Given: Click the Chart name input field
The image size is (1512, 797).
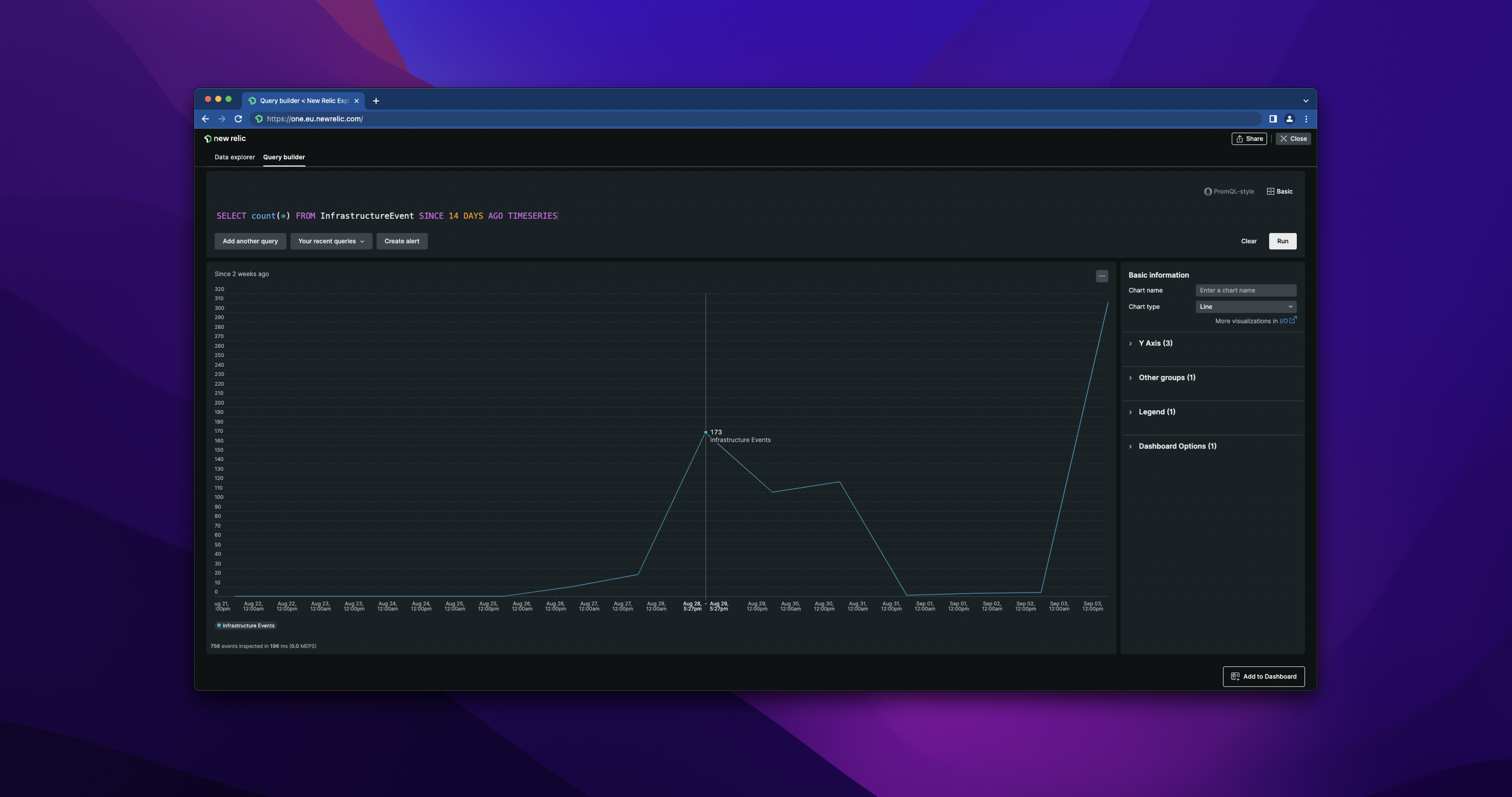Looking at the screenshot, I should pos(1246,290).
